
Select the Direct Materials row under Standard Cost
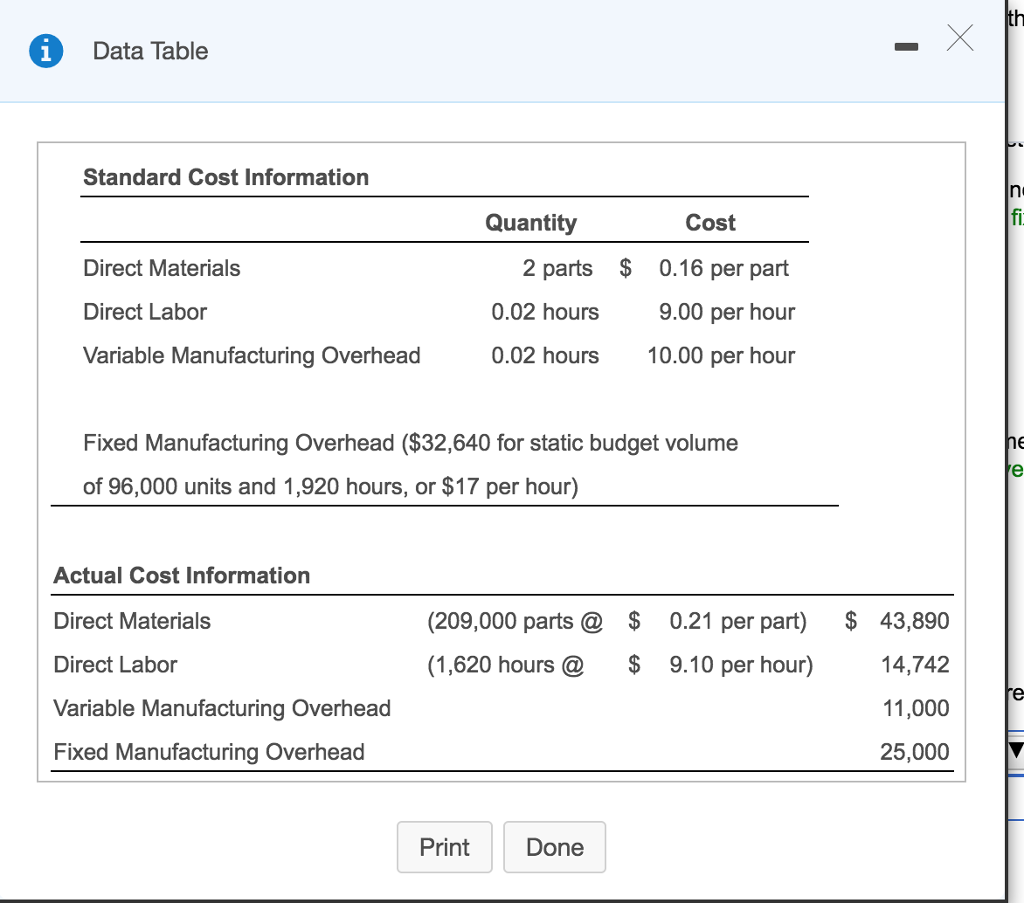point(161,268)
